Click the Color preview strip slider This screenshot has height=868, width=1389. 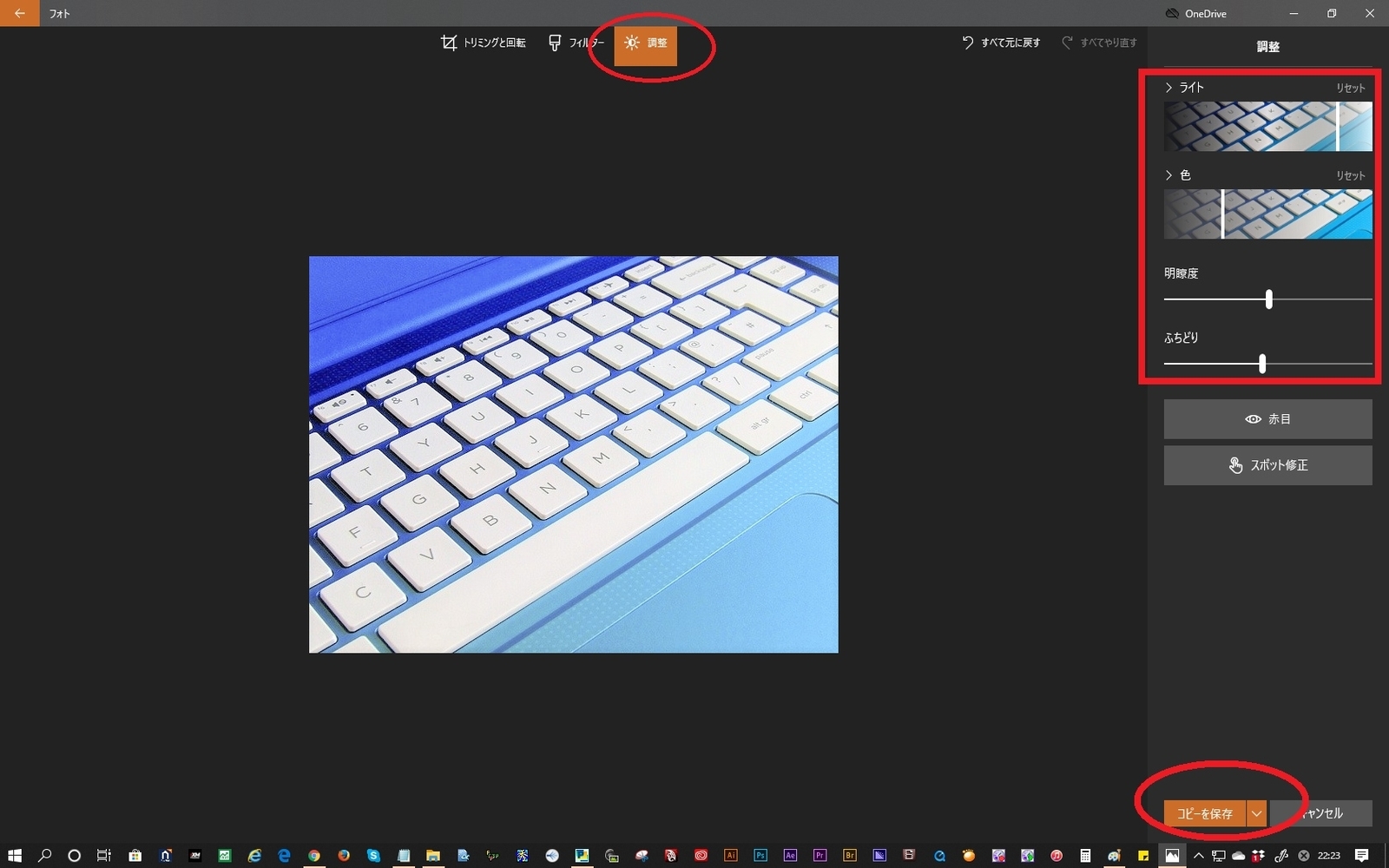click(x=1267, y=214)
